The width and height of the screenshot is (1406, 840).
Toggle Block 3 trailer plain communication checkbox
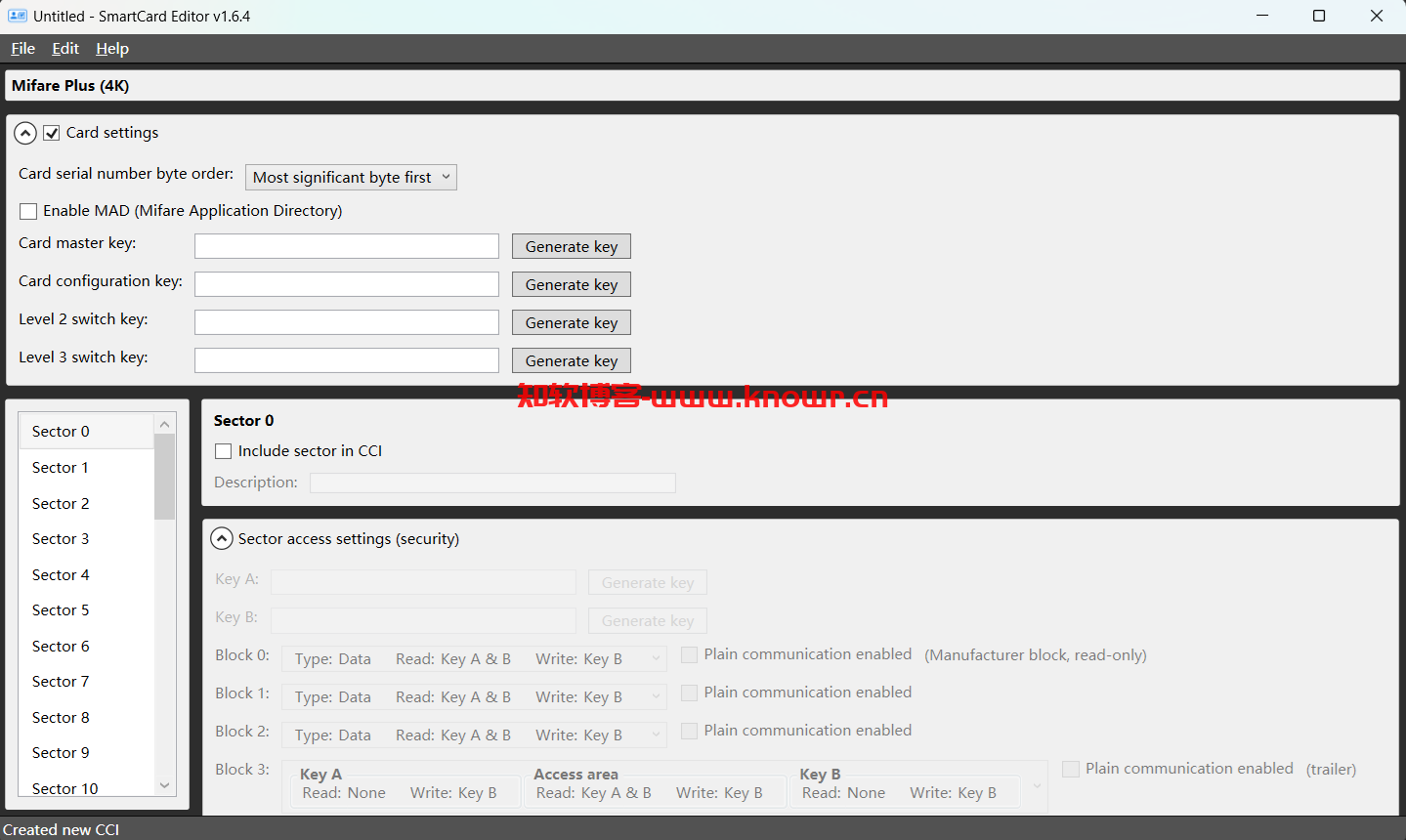pos(1071,769)
